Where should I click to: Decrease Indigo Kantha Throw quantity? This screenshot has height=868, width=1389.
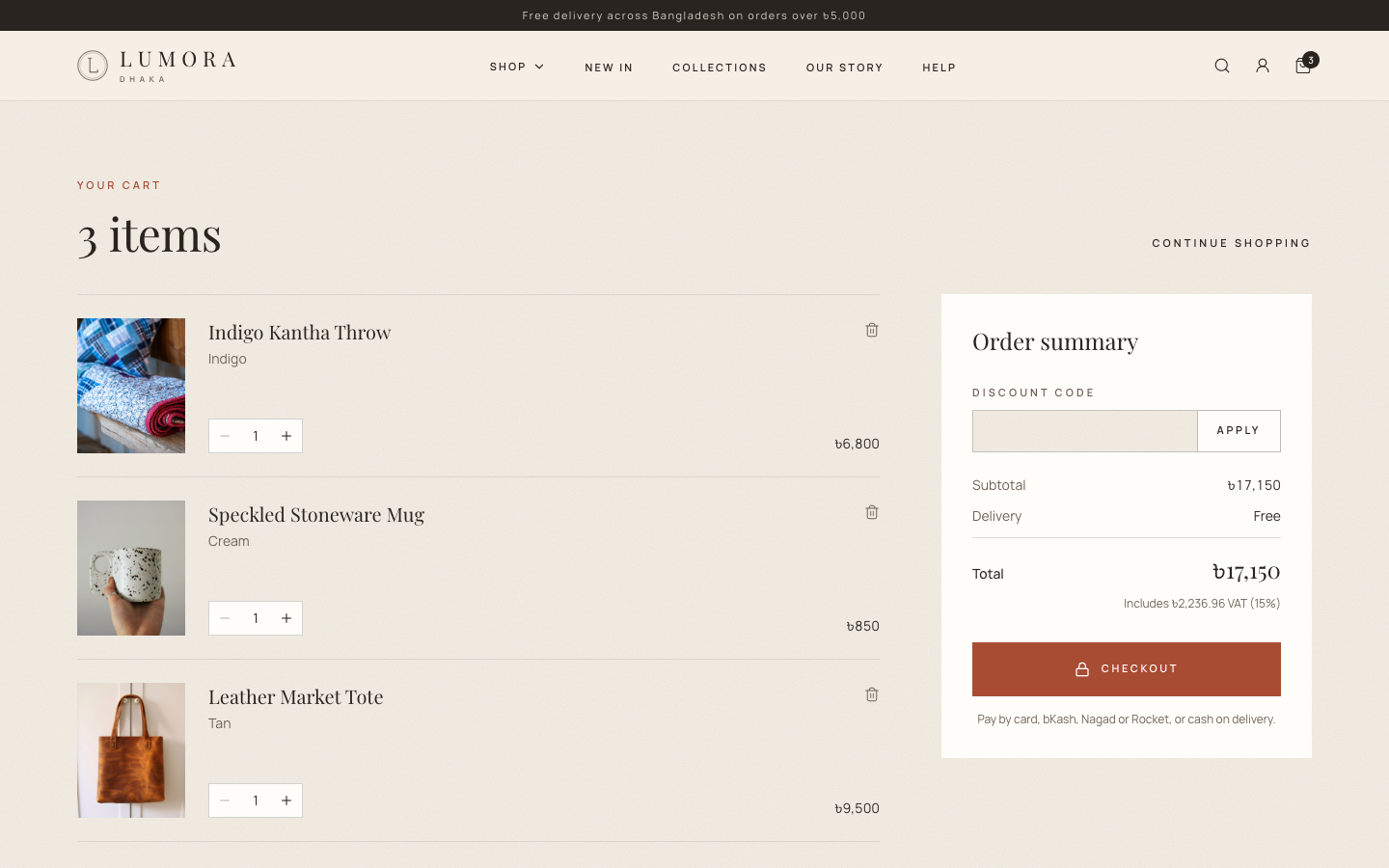tap(225, 436)
